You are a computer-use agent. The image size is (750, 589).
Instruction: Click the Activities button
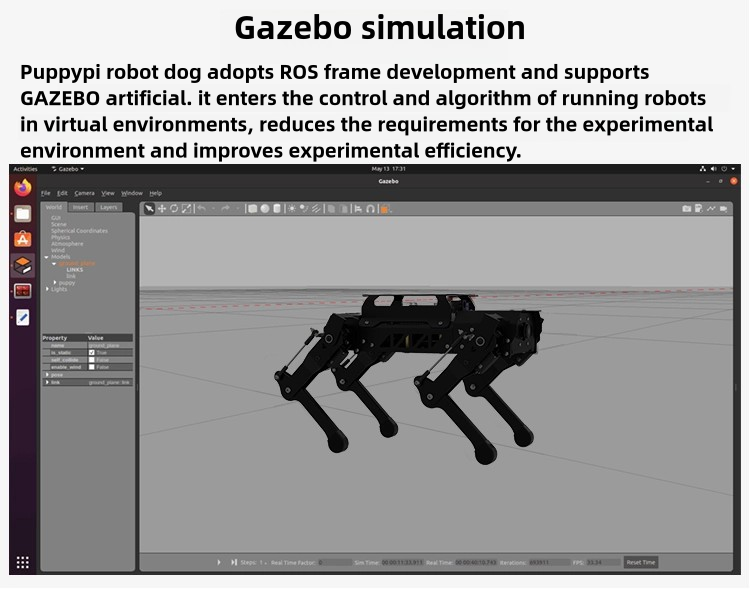[25, 169]
